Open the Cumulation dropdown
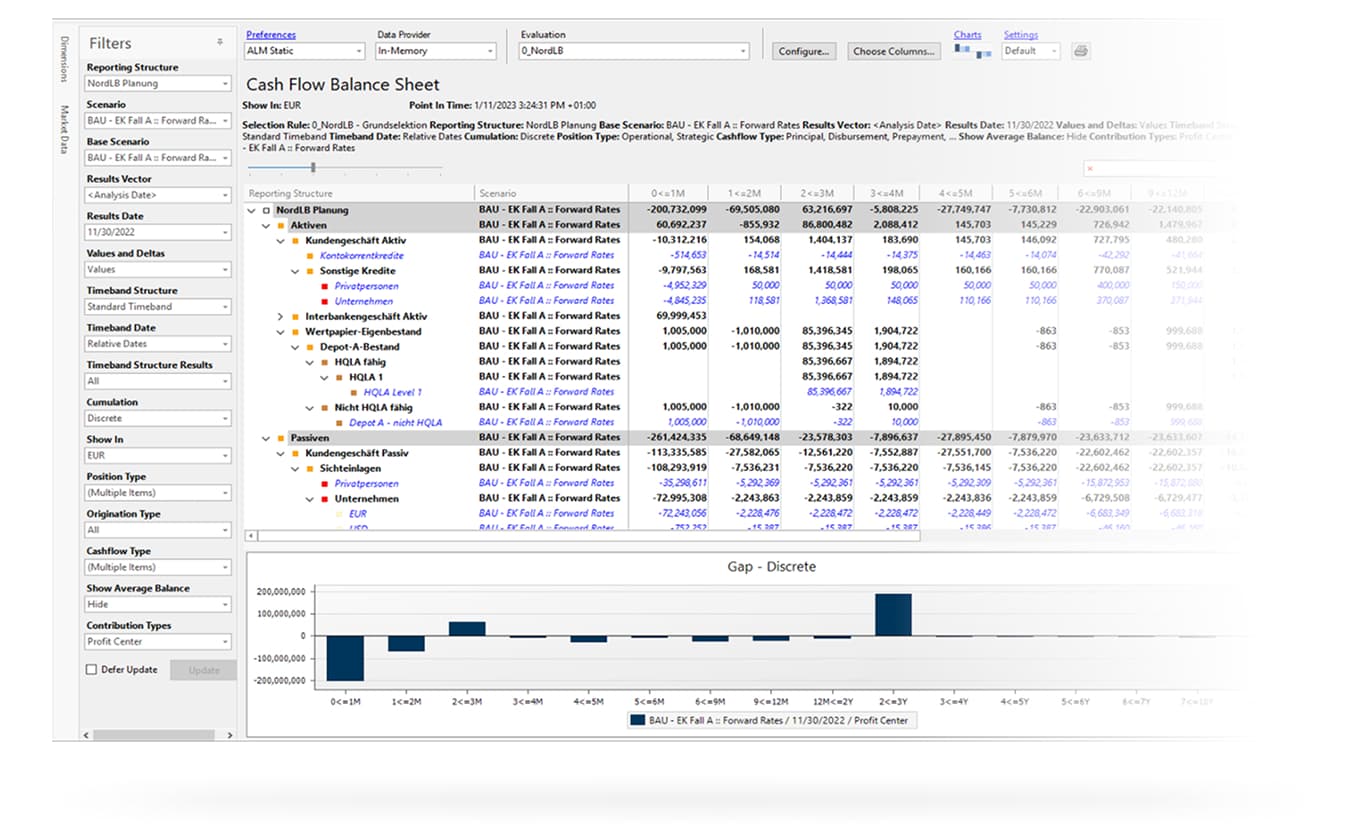 point(158,419)
